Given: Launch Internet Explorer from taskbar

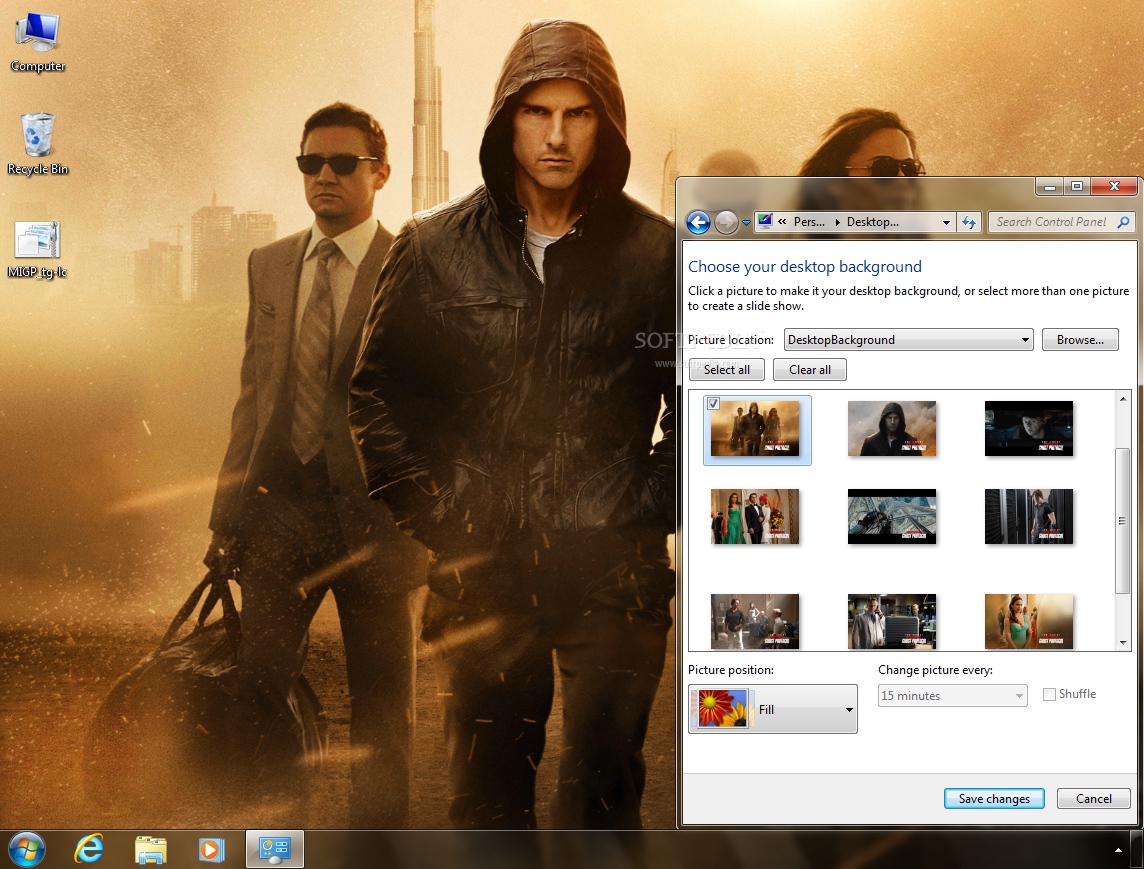Looking at the screenshot, I should coord(89,849).
